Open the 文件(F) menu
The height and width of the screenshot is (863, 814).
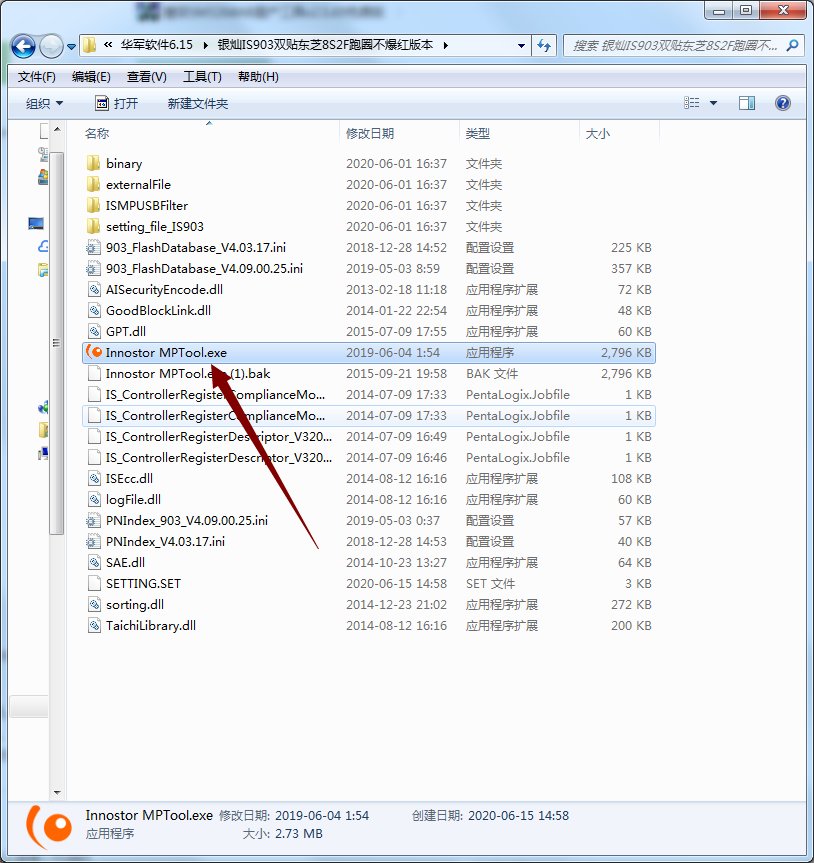(x=36, y=77)
